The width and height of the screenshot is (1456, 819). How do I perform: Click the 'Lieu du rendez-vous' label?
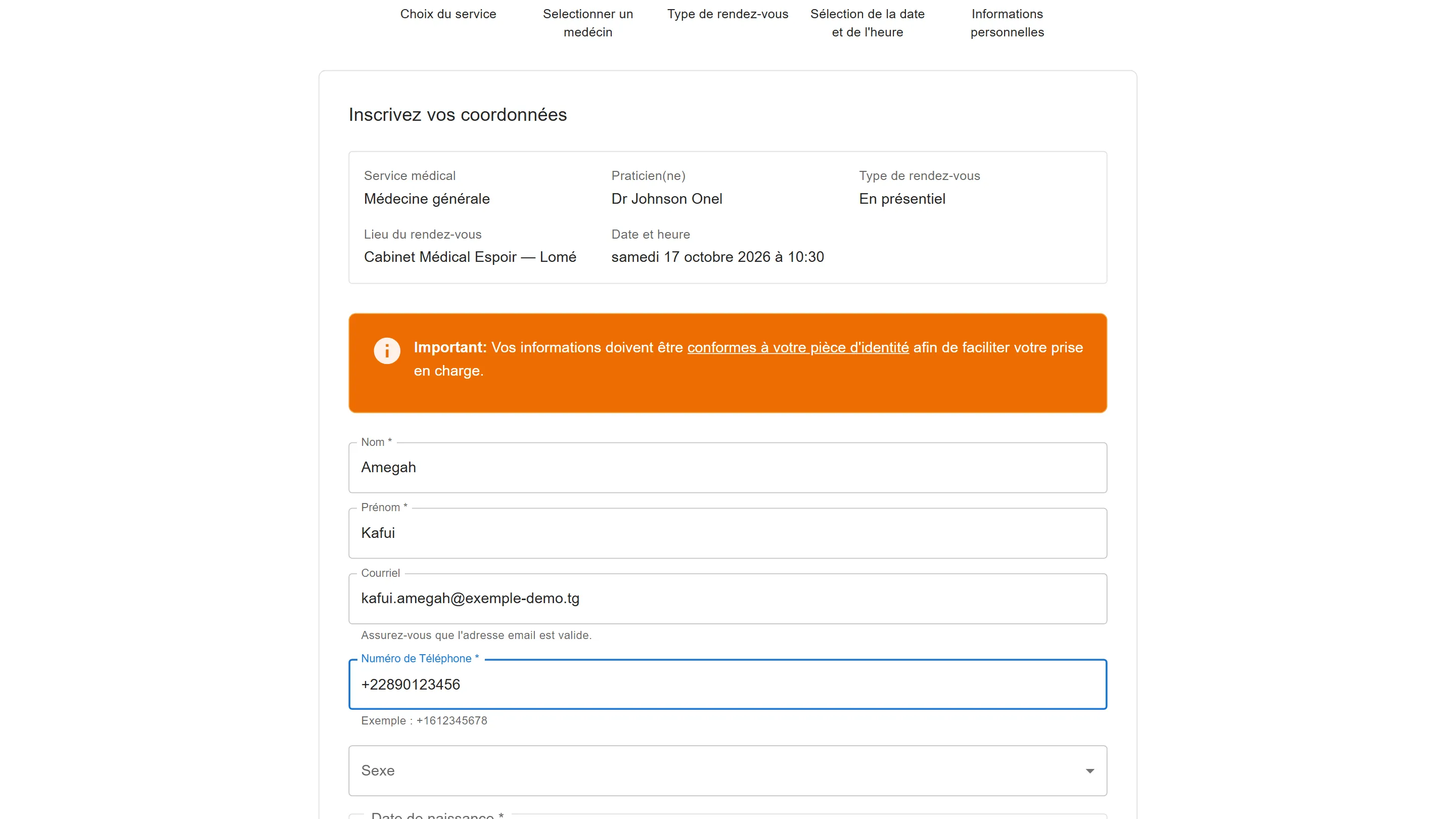click(x=422, y=235)
